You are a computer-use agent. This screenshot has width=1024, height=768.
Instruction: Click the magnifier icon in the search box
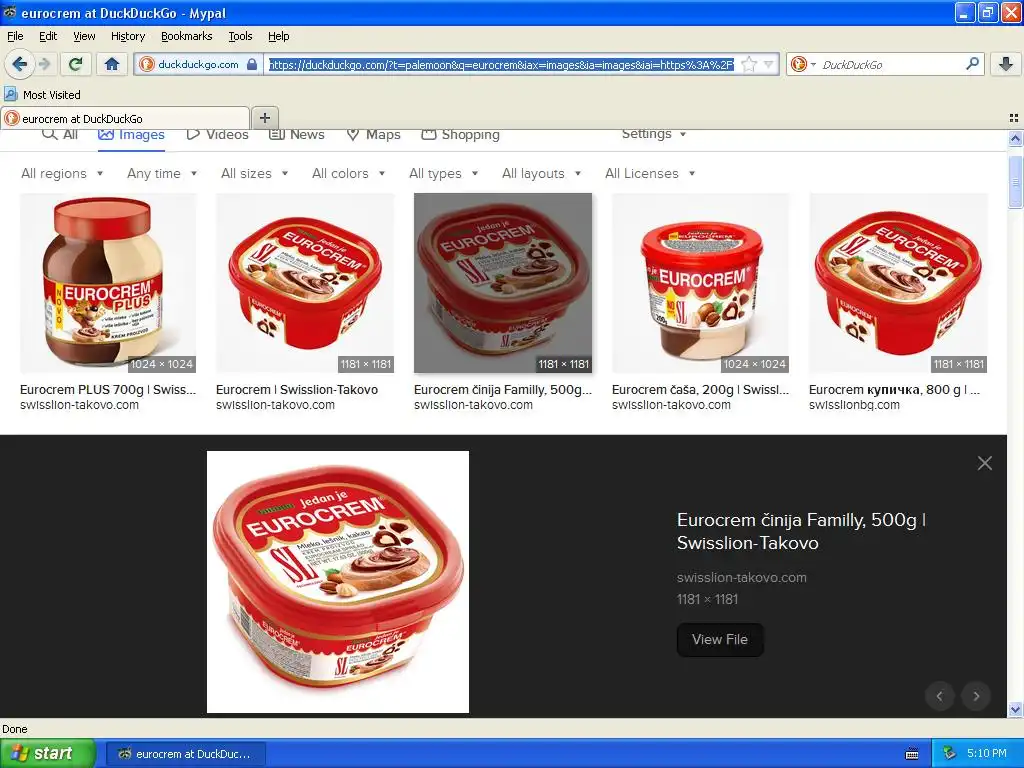pyautogui.click(x=972, y=63)
